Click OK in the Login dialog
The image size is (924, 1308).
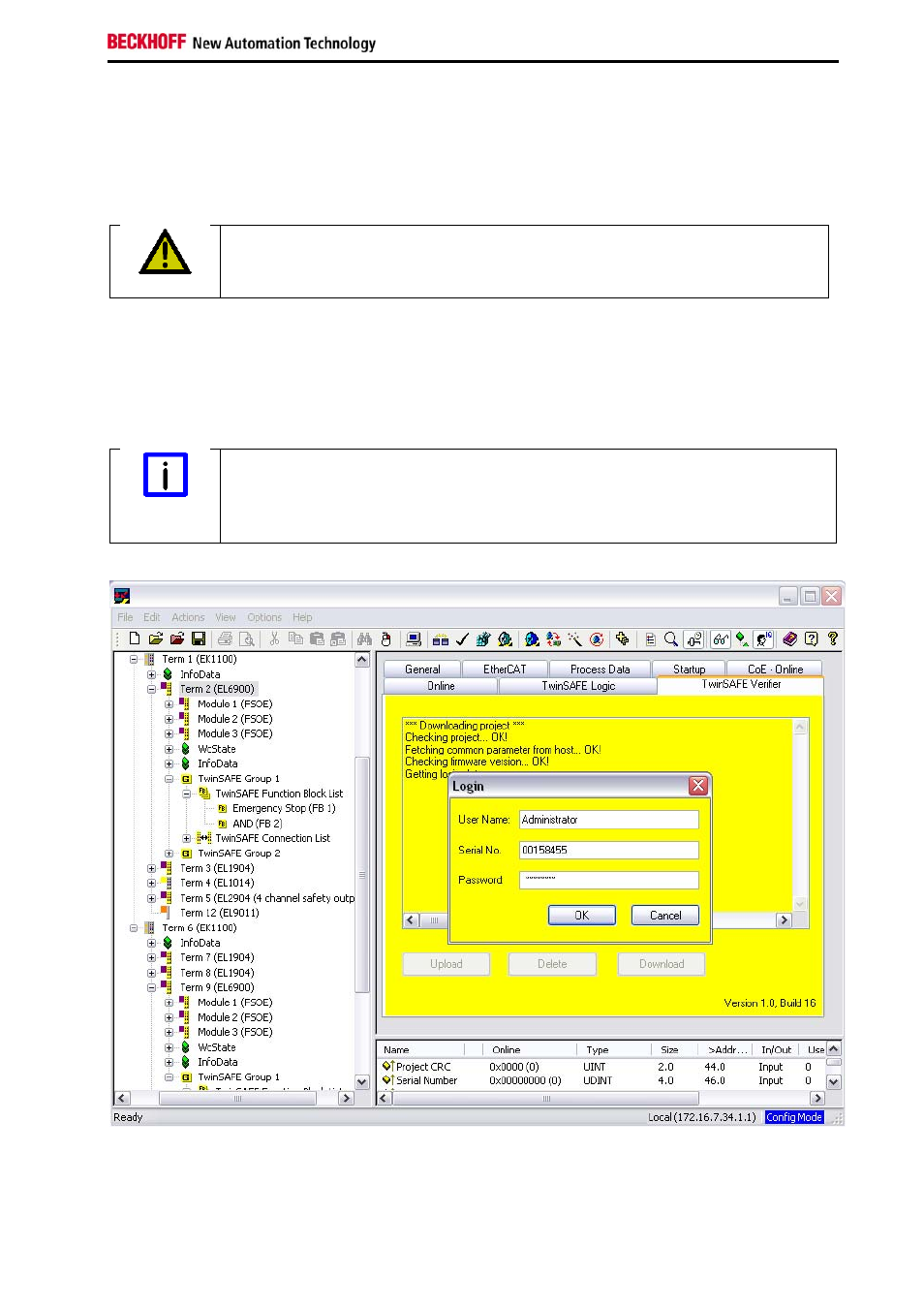(582, 916)
